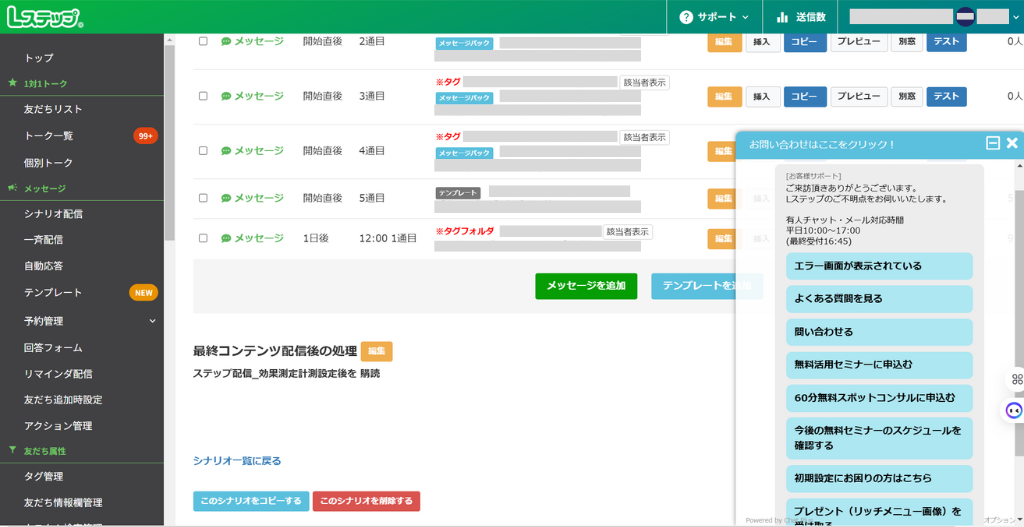
Task: Click 挿入 for the 2通目 message
Action: 763,42
